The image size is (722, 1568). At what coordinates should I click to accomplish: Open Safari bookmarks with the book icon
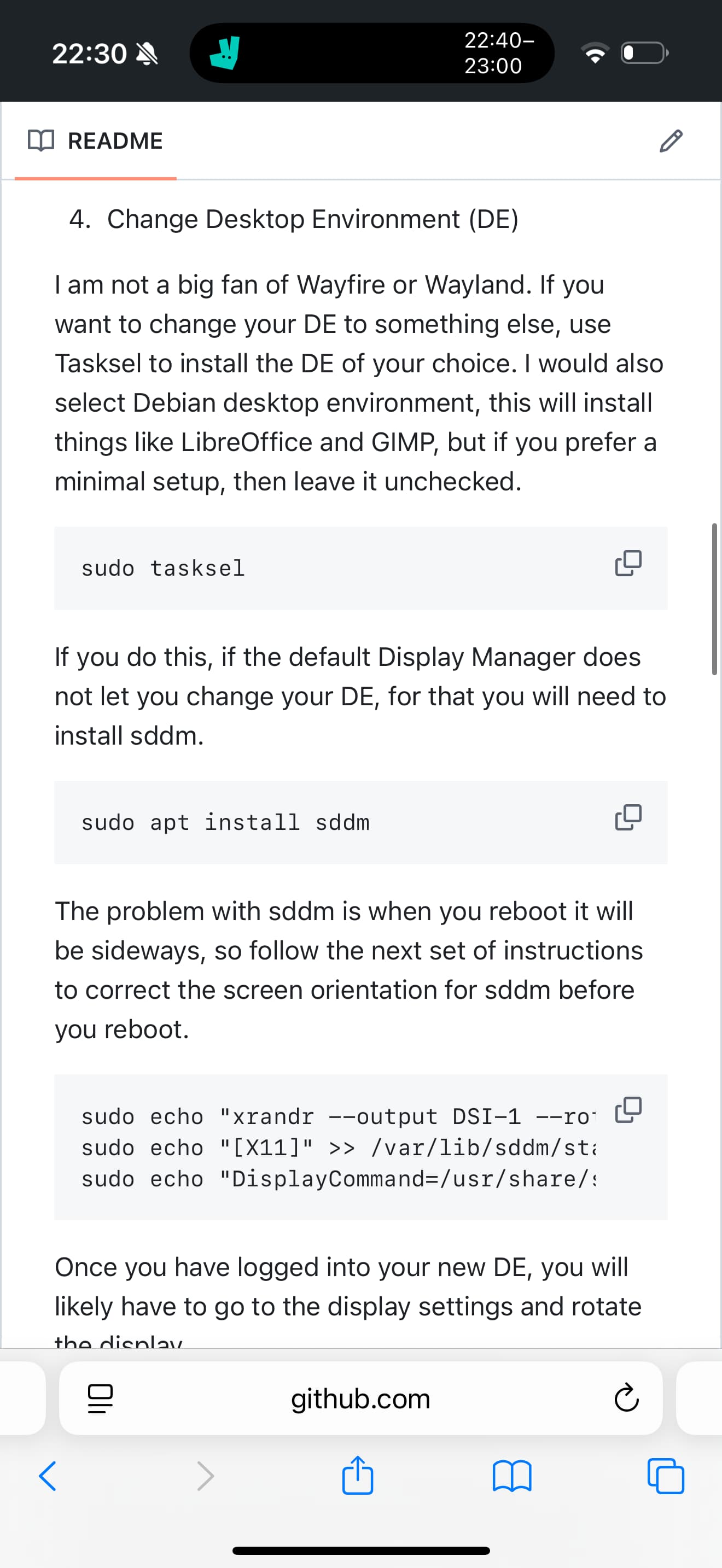point(512,1476)
